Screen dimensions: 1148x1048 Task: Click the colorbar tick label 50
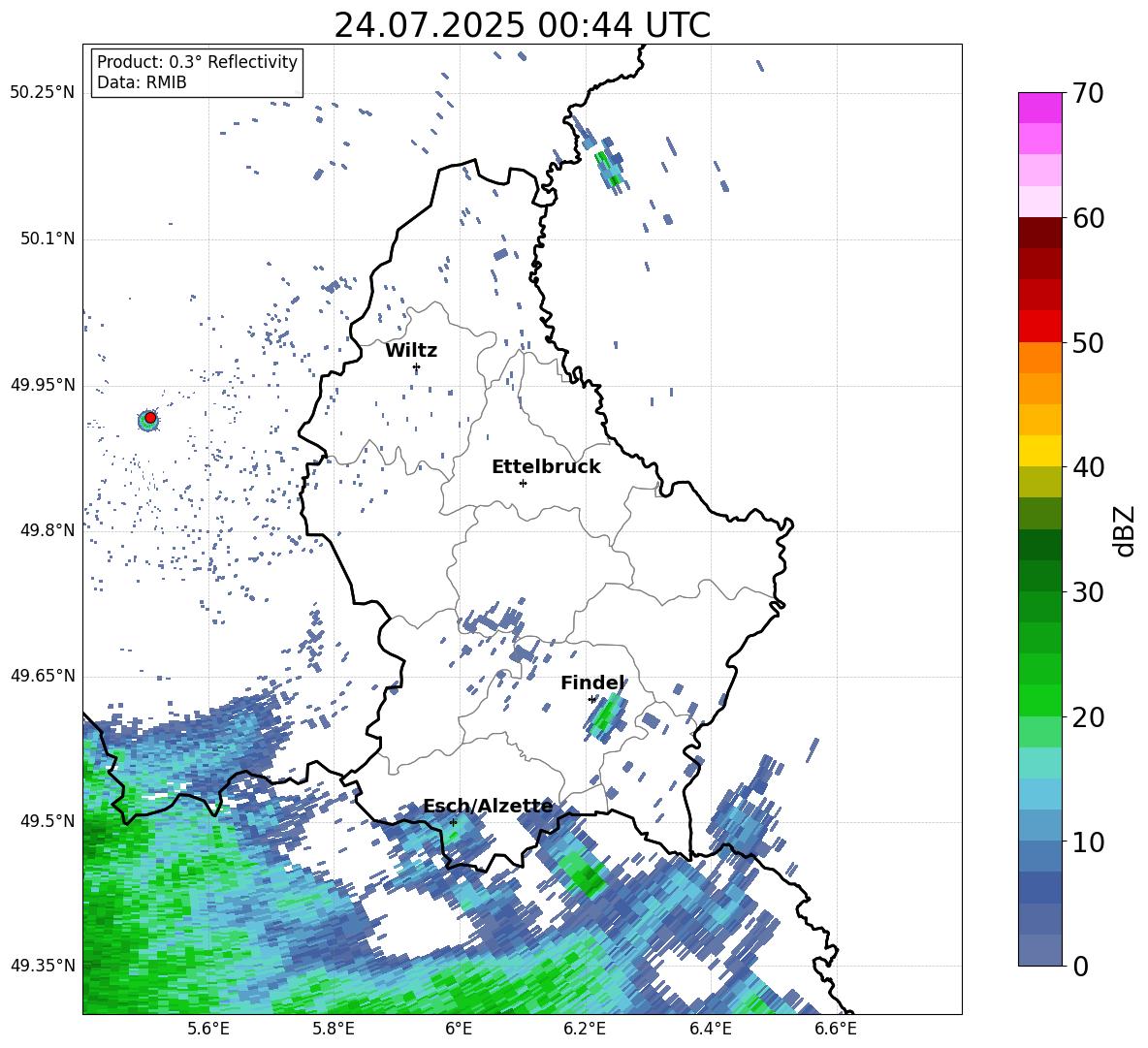[x=1088, y=342]
